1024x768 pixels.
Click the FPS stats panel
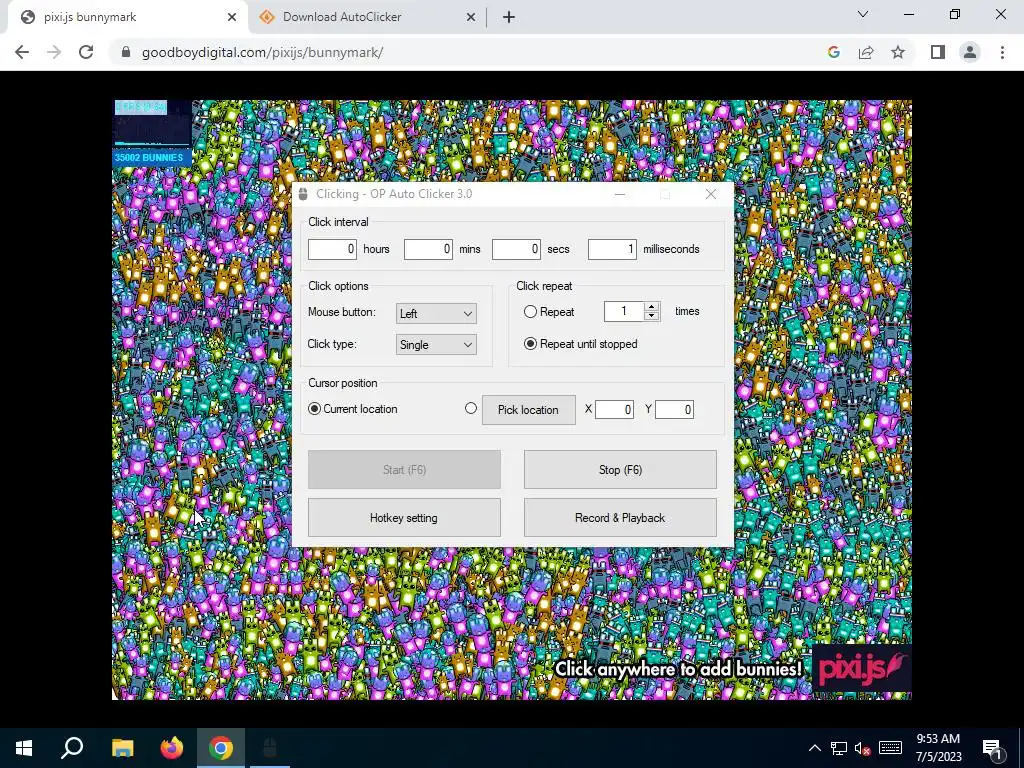[x=152, y=124]
